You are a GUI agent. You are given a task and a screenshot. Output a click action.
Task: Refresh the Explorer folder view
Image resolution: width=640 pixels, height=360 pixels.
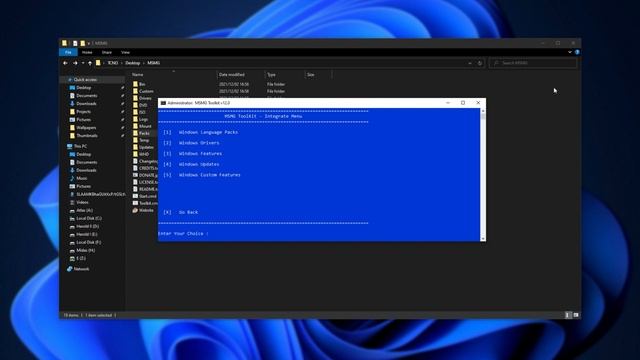pyautogui.click(x=480, y=63)
